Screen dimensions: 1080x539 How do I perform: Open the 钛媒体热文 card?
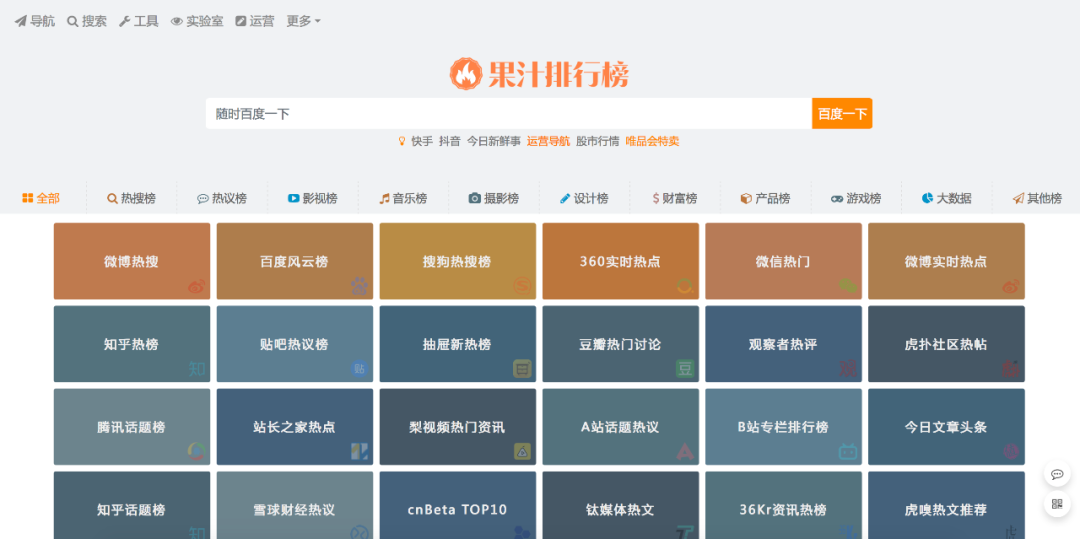621,505
